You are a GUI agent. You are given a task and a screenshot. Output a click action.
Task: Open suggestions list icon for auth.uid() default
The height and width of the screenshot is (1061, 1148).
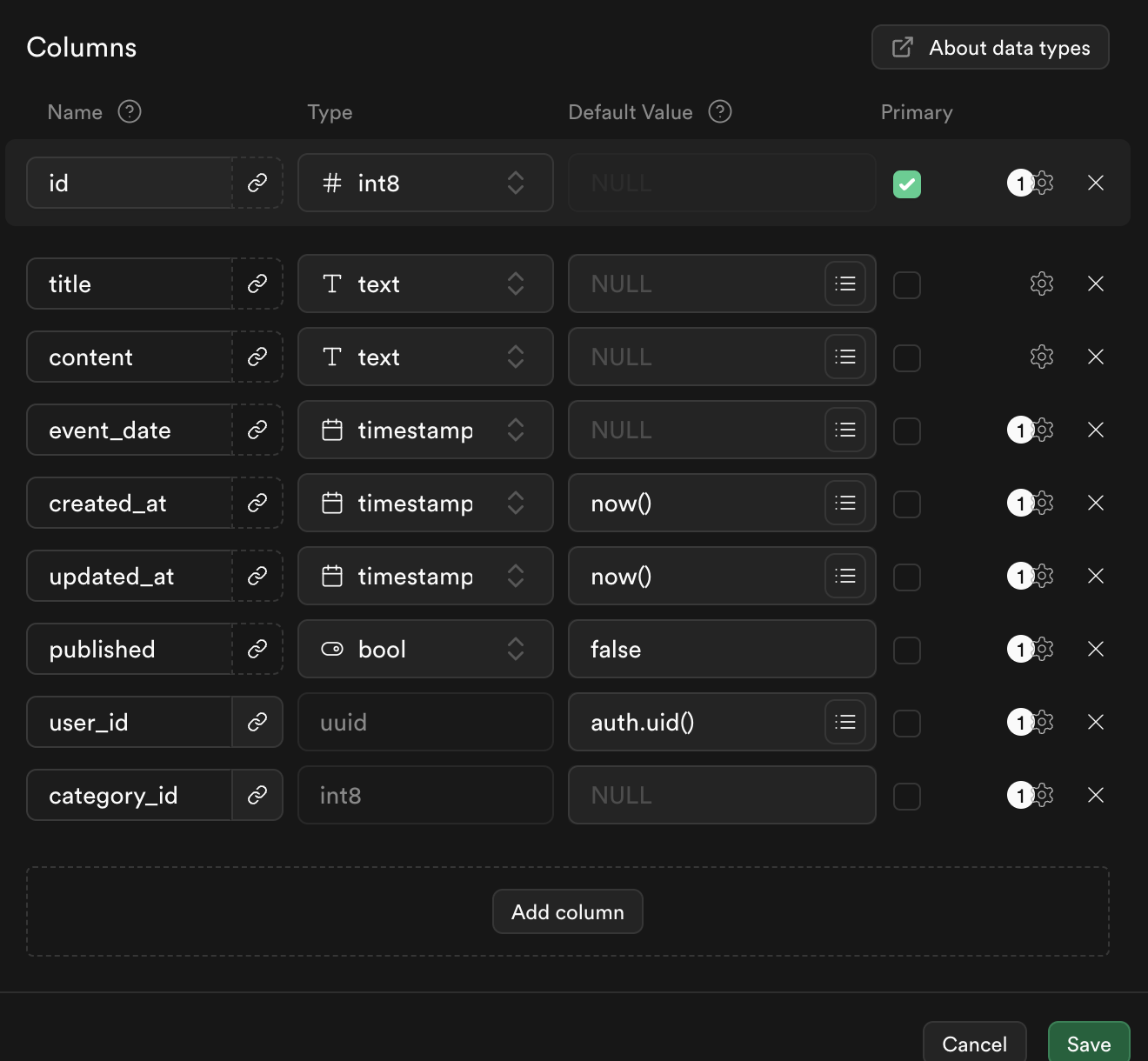click(845, 722)
